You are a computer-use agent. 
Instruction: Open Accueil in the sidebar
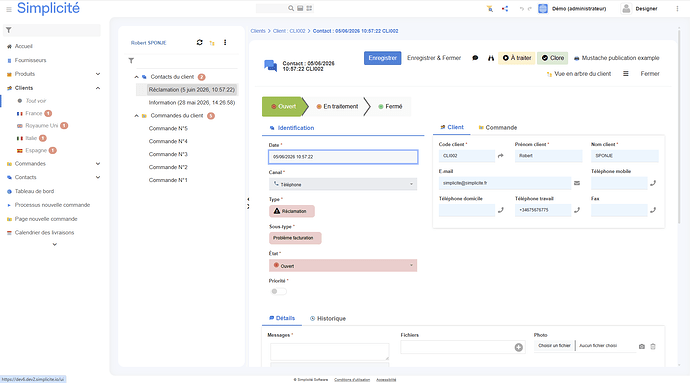tap(24, 46)
